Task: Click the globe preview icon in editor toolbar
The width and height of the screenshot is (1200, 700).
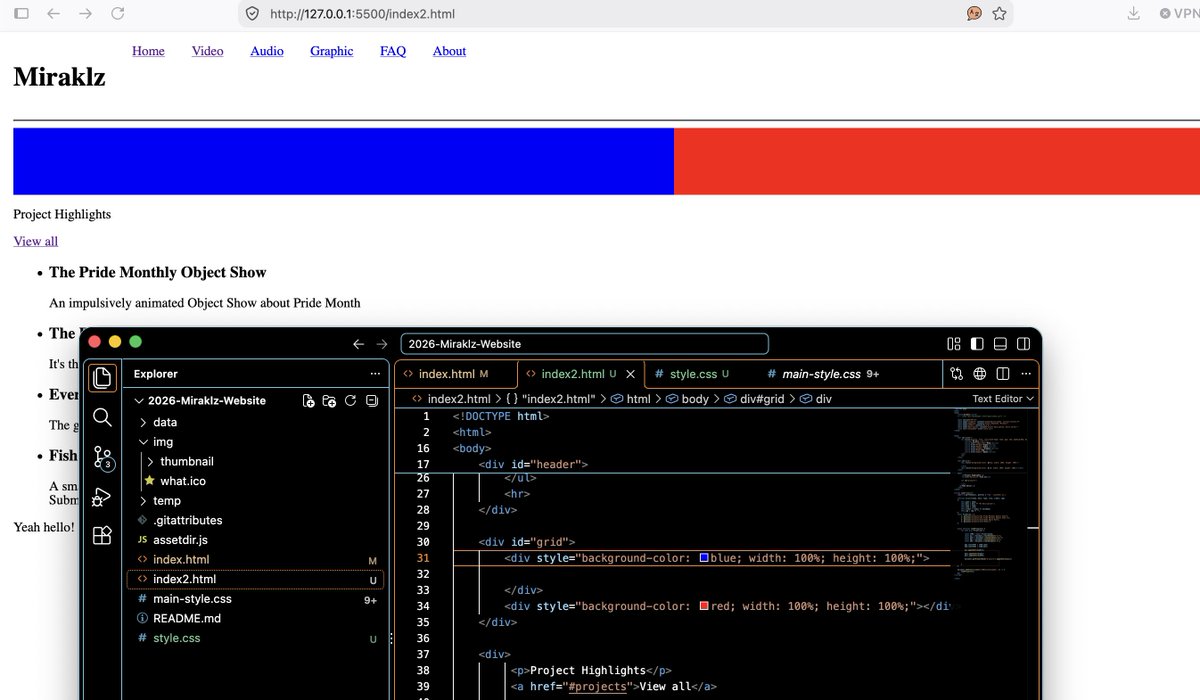Action: (x=980, y=374)
